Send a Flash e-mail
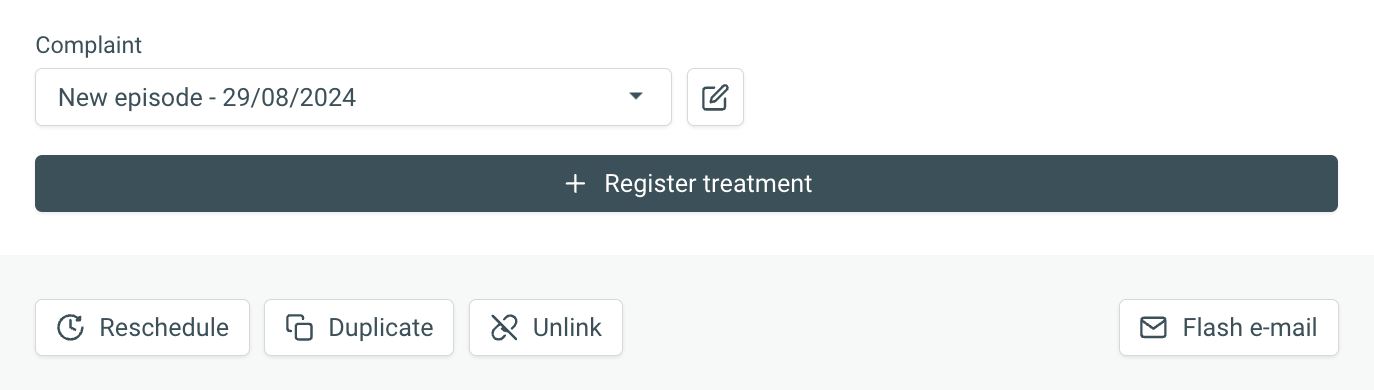This screenshot has width=1374, height=390. pos(1229,328)
